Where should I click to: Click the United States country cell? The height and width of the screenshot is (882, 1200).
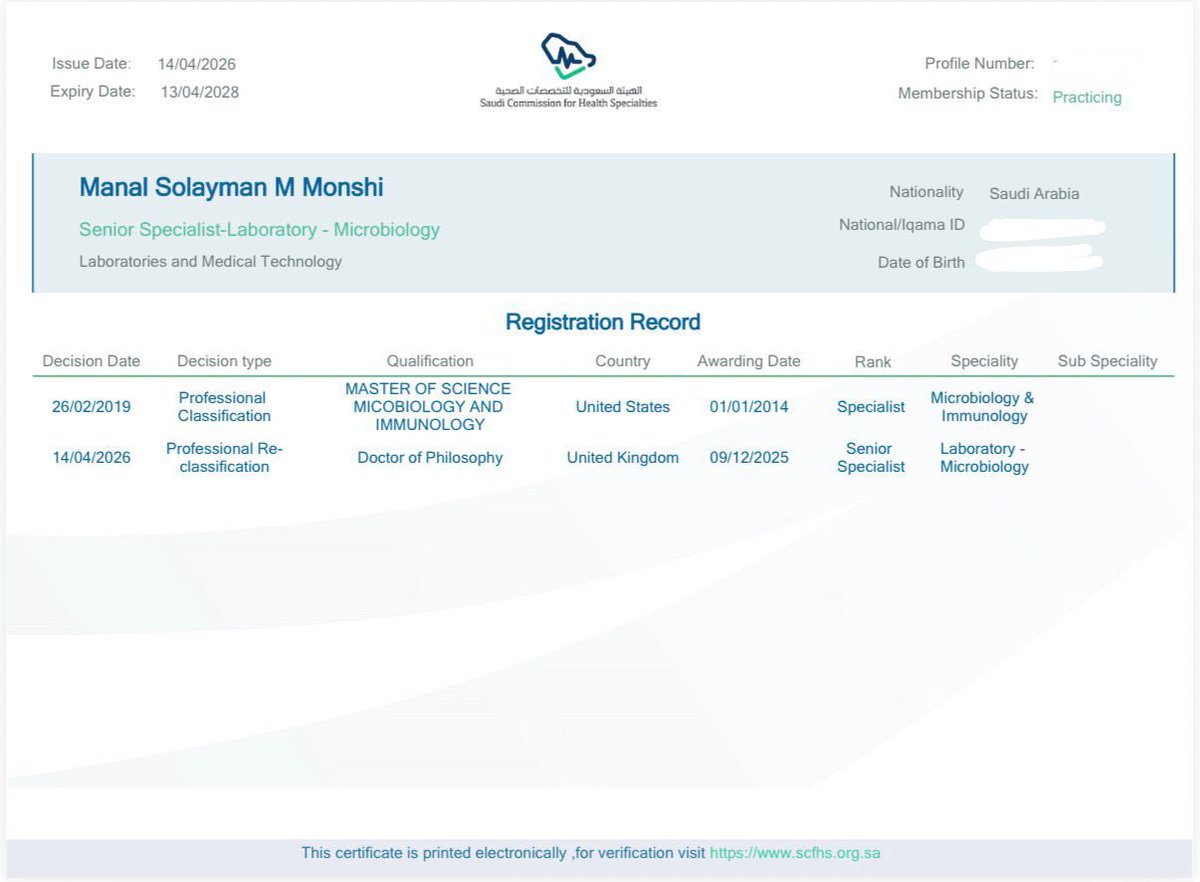click(622, 407)
